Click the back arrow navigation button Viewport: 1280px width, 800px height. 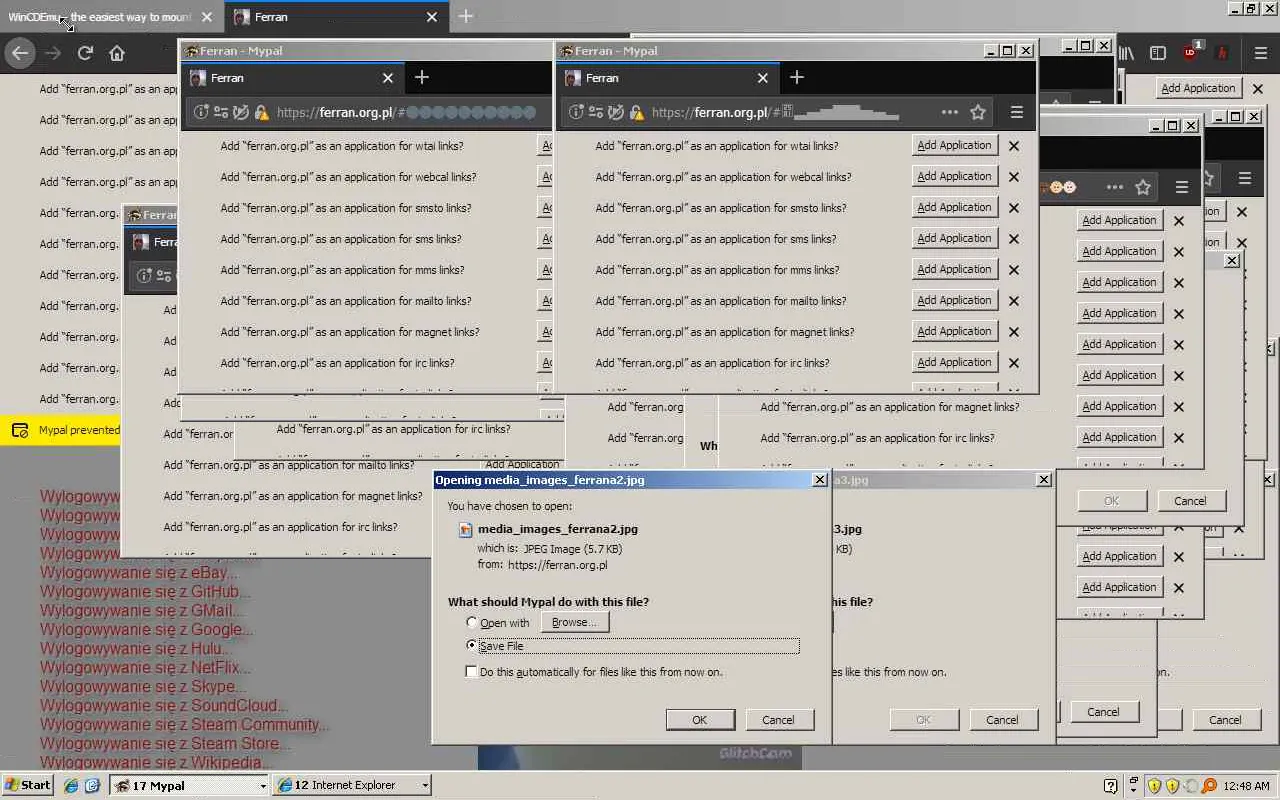click(x=20, y=53)
